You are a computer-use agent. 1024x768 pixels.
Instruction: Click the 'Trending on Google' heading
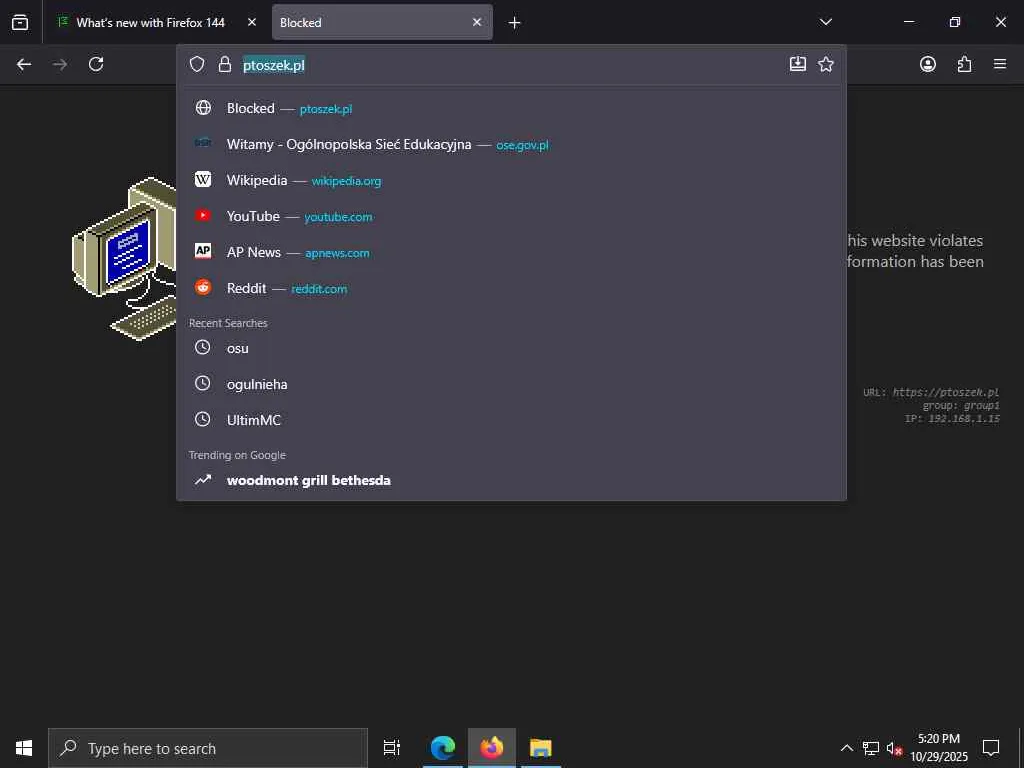(x=237, y=455)
